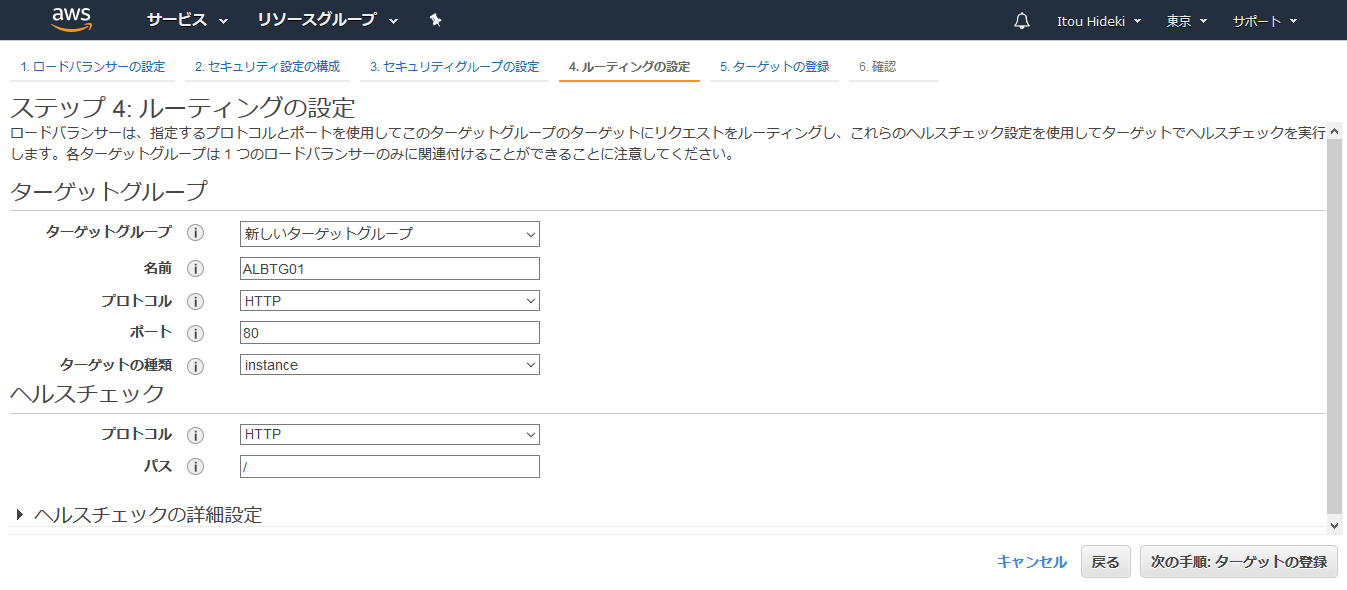
Task: Open the notifications bell icon
Action: pyautogui.click(x=1021, y=21)
